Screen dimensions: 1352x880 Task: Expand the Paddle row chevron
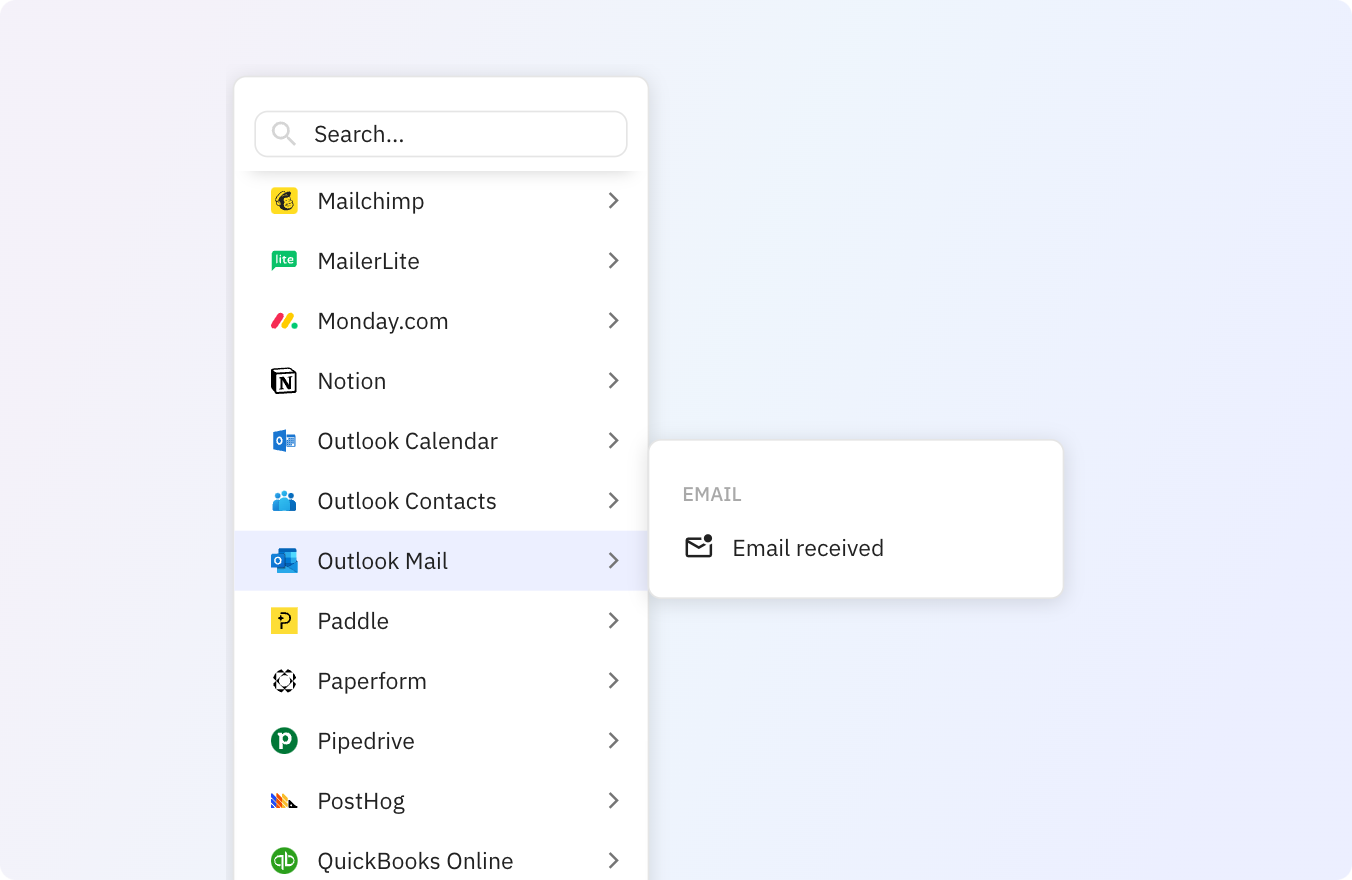pyautogui.click(x=614, y=621)
